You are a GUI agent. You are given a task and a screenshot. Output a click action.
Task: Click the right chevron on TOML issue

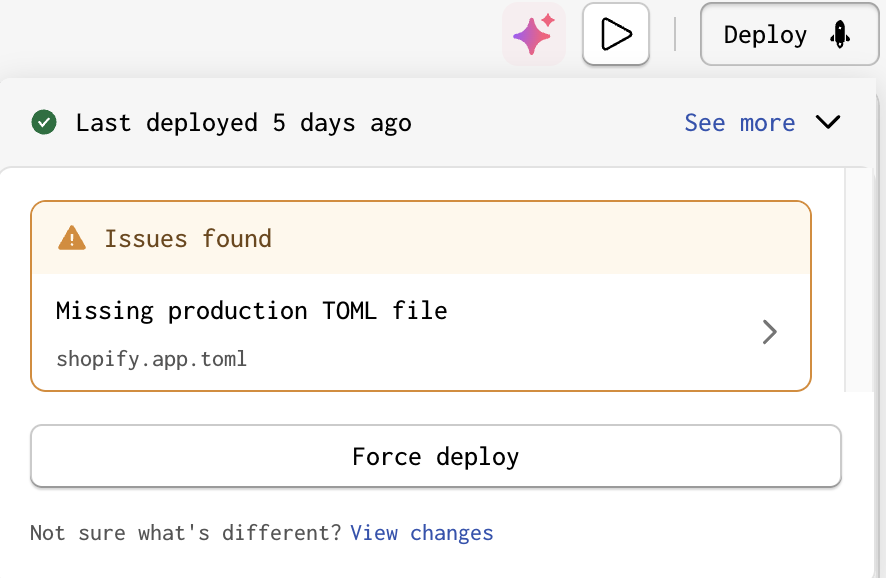(769, 332)
